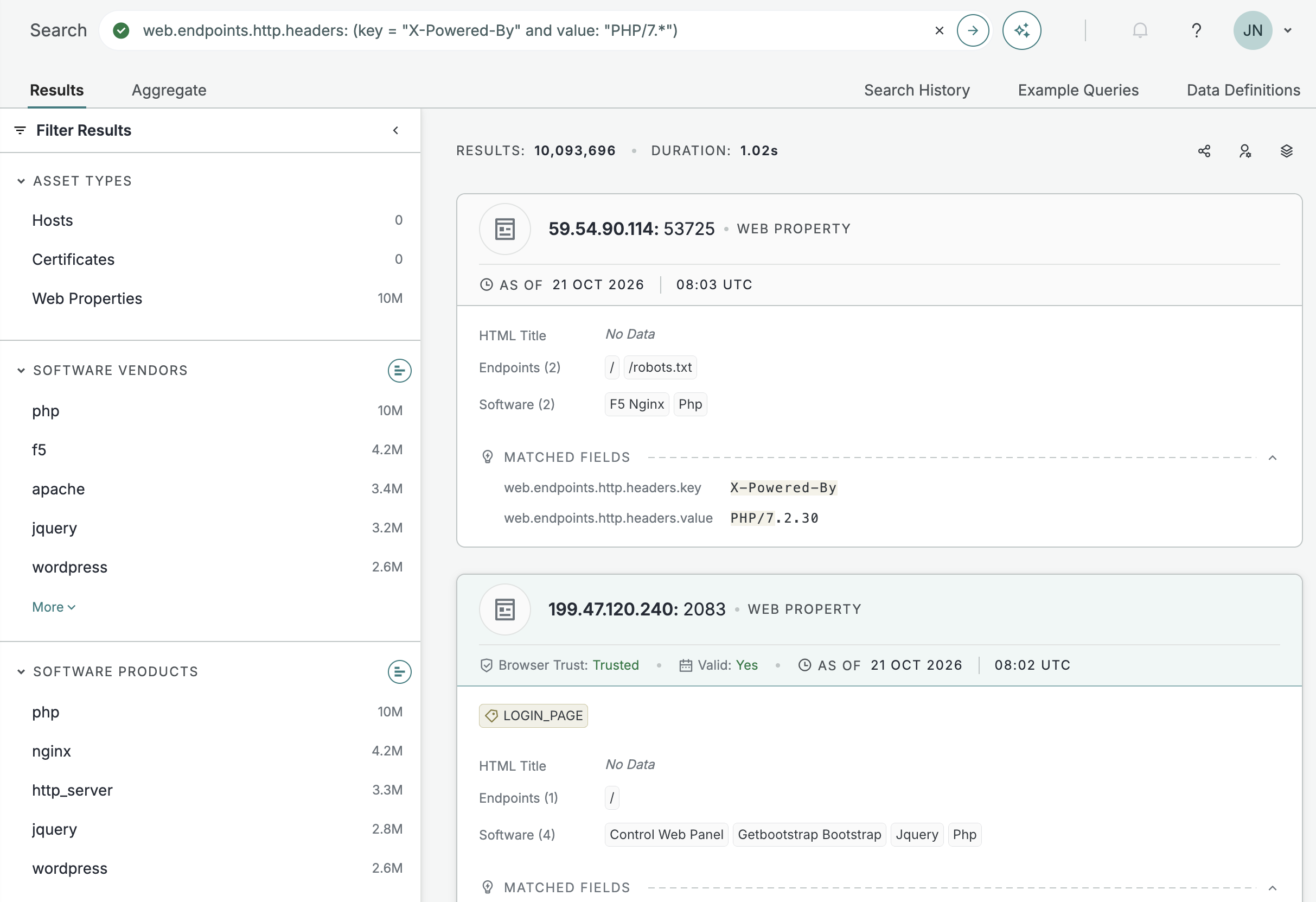The image size is (1316, 902).
Task: Click the layers icon above the results
Action: [x=1287, y=151]
